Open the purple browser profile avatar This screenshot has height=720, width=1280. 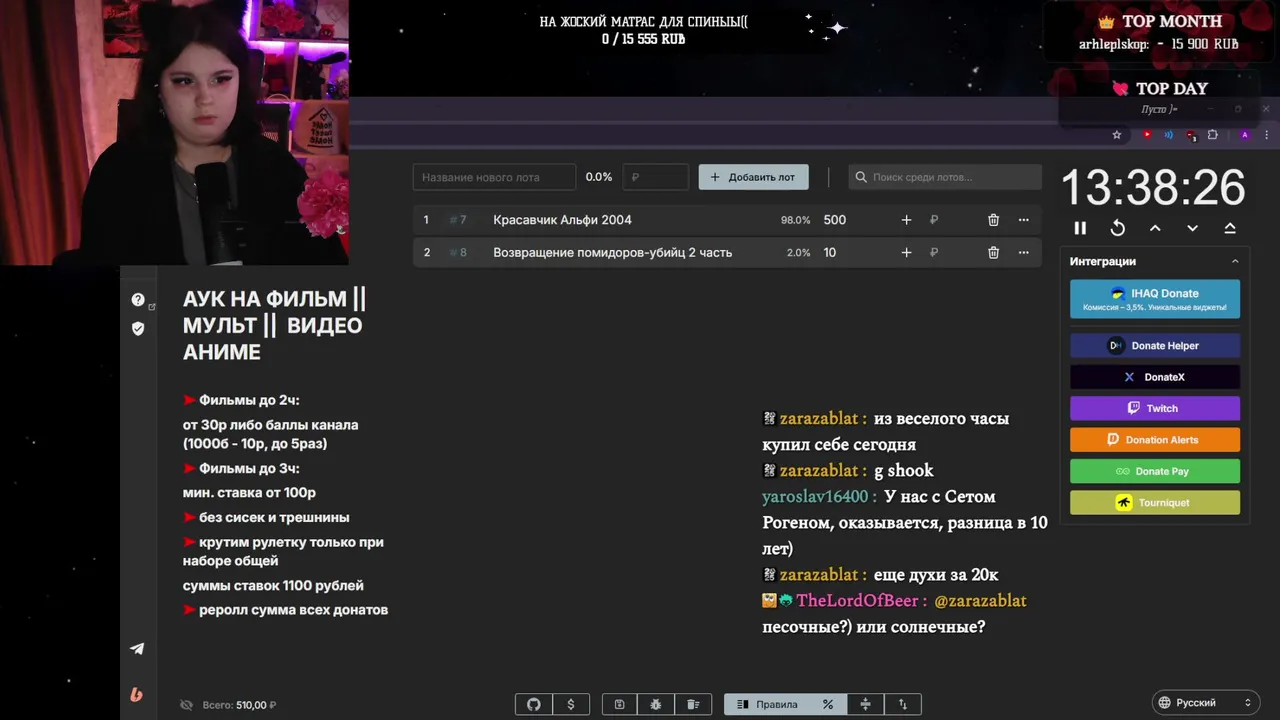pyautogui.click(x=1245, y=135)
